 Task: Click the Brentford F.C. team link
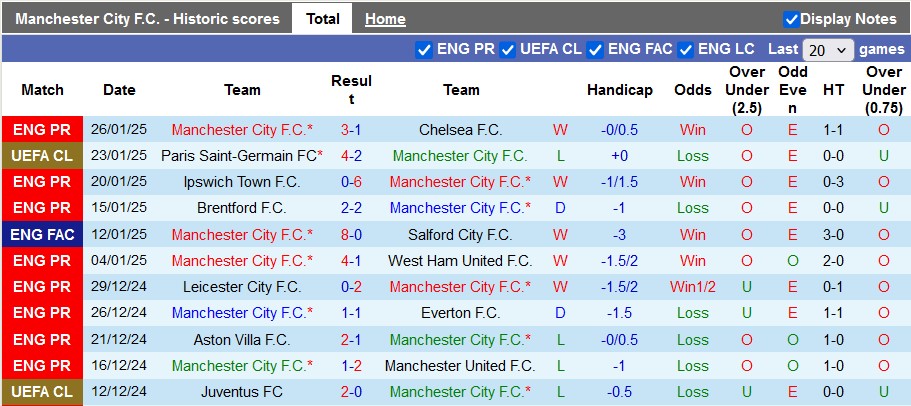click(242, 208)
